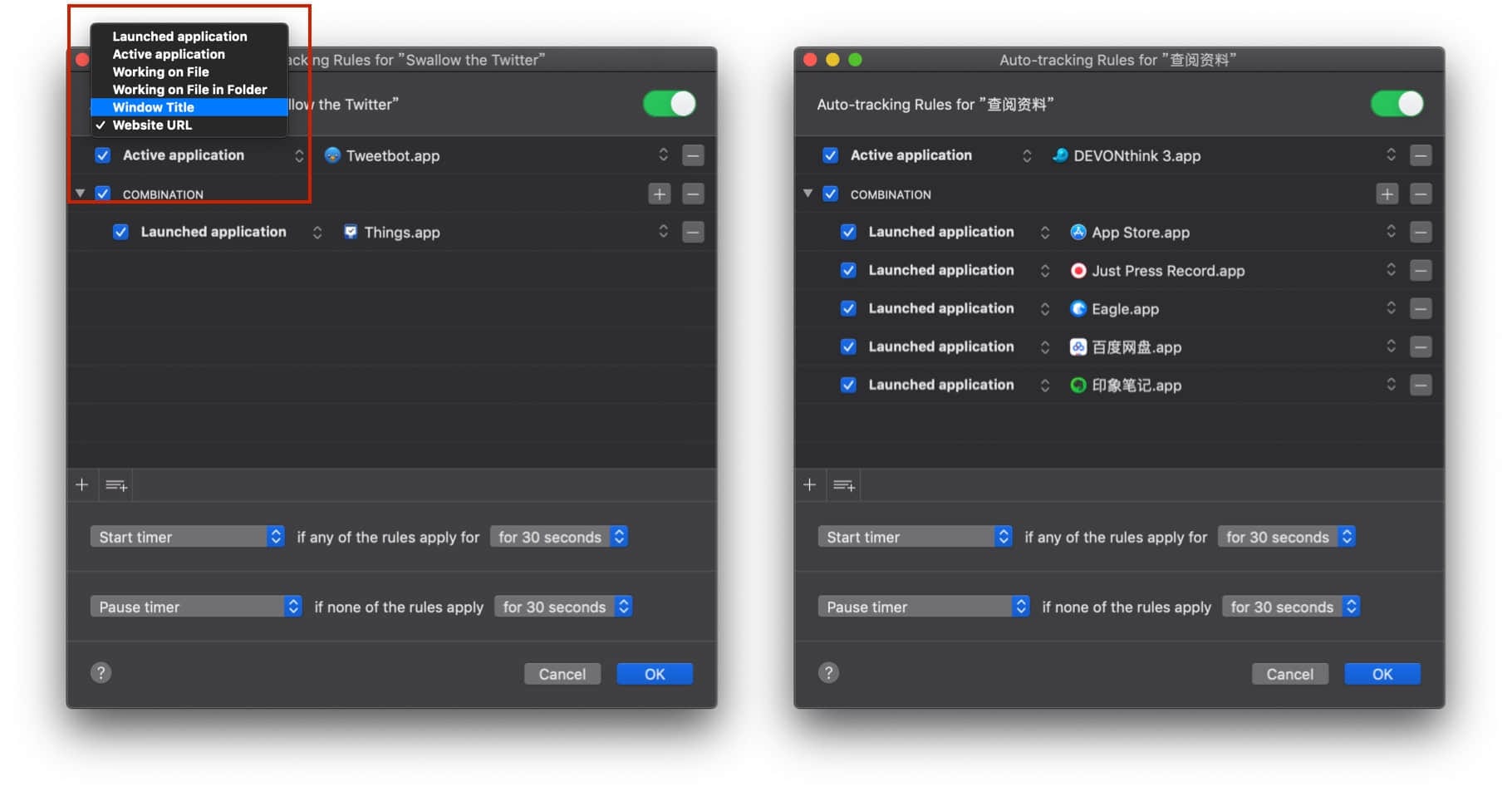Viewport: 1512px width, 796px height.
Task: Add rule to COMBINATION in 查阅资料 window
Action: coord(1387,194)
